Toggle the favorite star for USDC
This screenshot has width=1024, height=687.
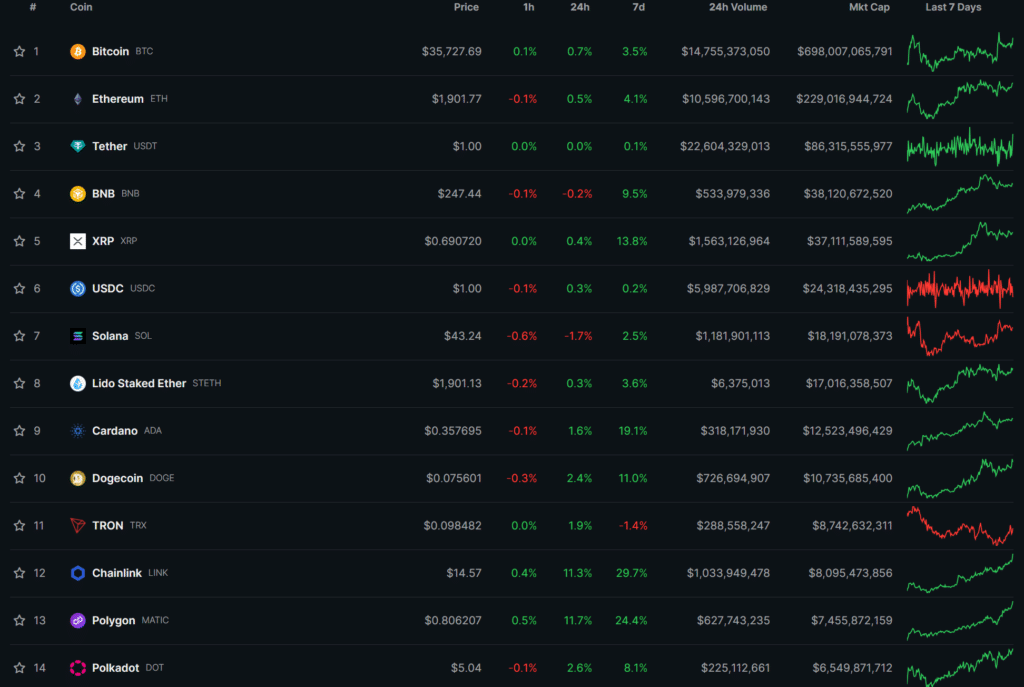coord(20,288)
